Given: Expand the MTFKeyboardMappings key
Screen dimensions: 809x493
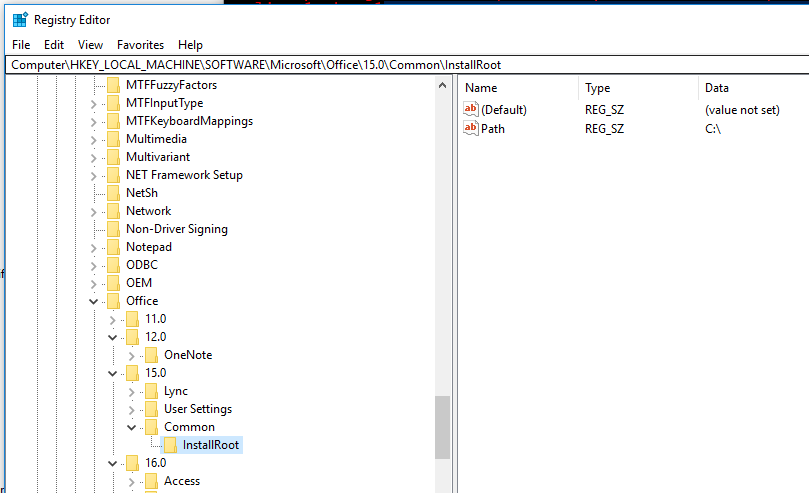Looking at the screenshot, I should [93, 122].
